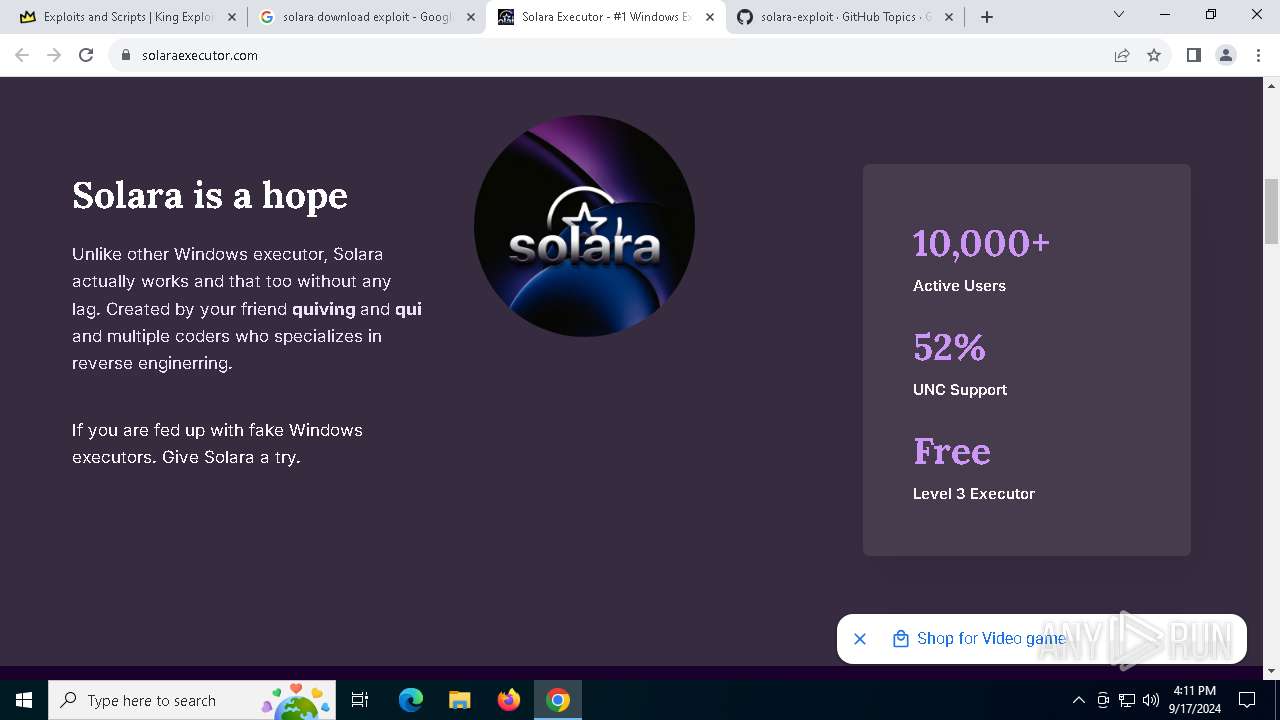1280x720 pixels.
Task: Open the Windows Start menu
Action: tap(24, 700)
